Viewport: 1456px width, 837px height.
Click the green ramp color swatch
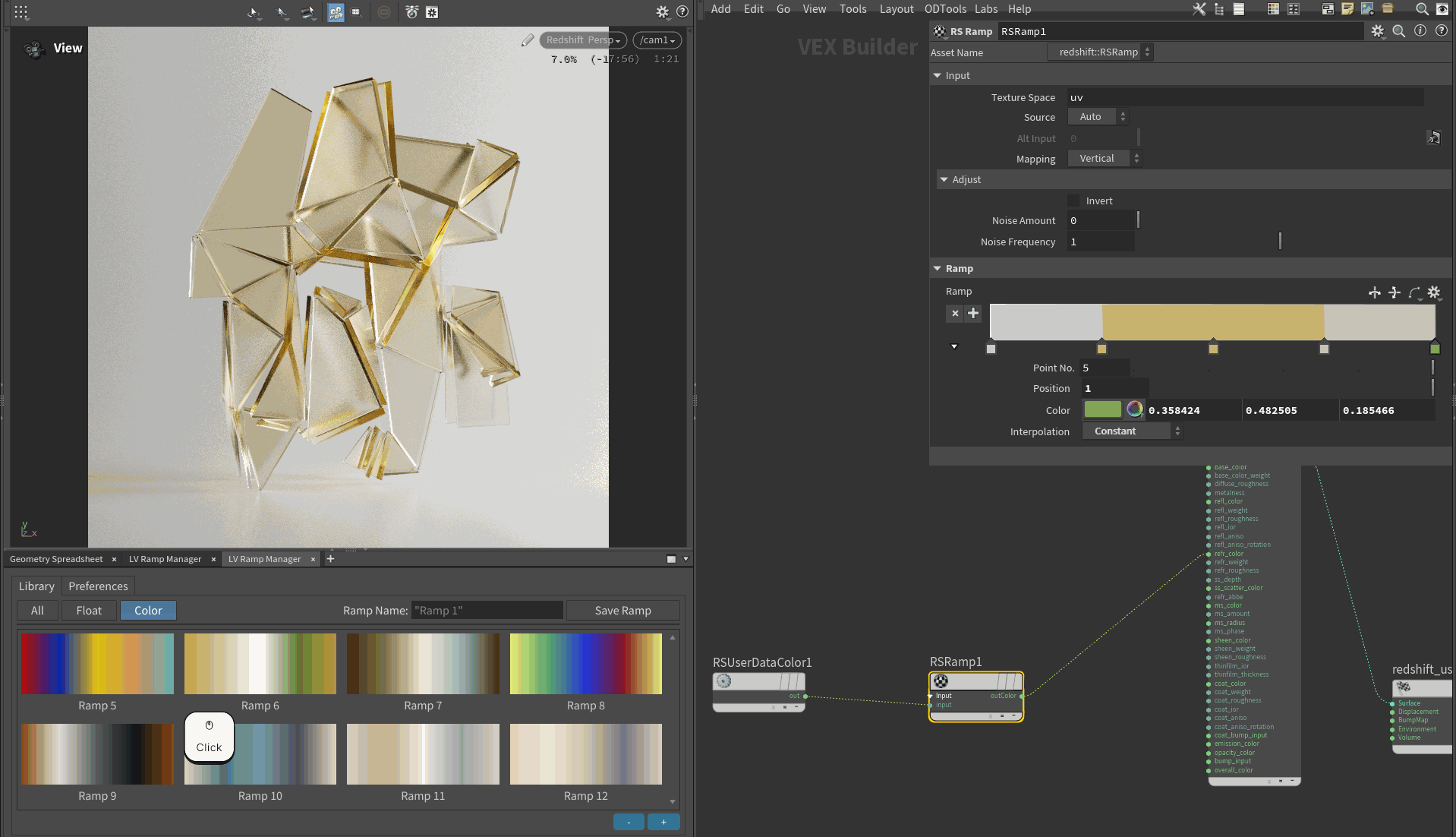(x=1102, y=409)
